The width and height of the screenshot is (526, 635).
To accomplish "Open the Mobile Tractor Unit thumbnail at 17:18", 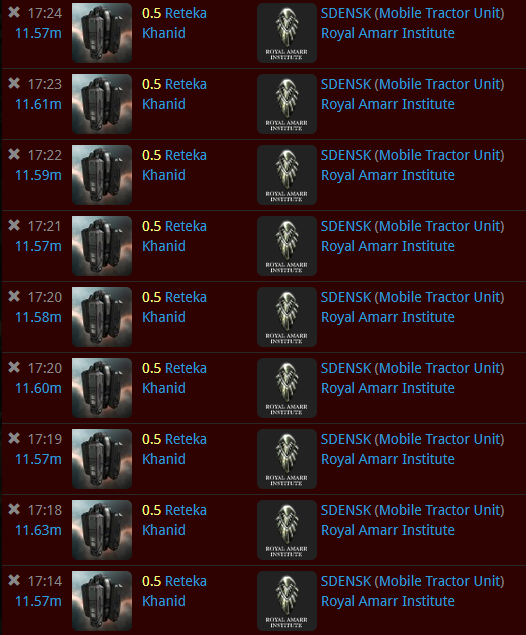I will coord(102,530).
